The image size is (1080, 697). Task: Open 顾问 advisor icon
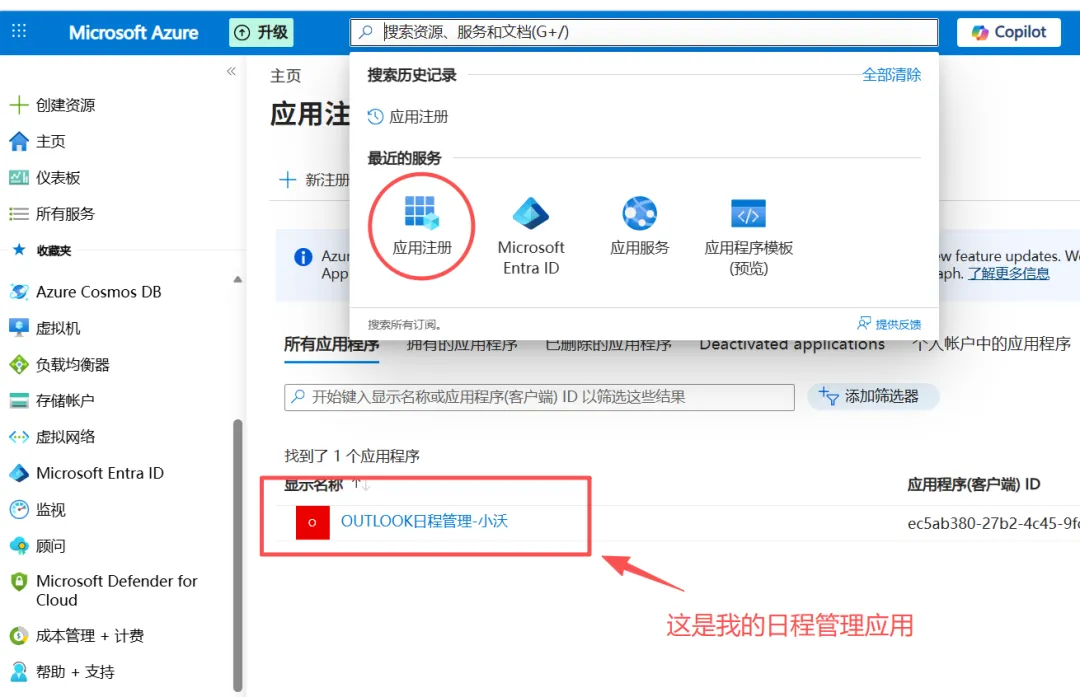[19, 545]
